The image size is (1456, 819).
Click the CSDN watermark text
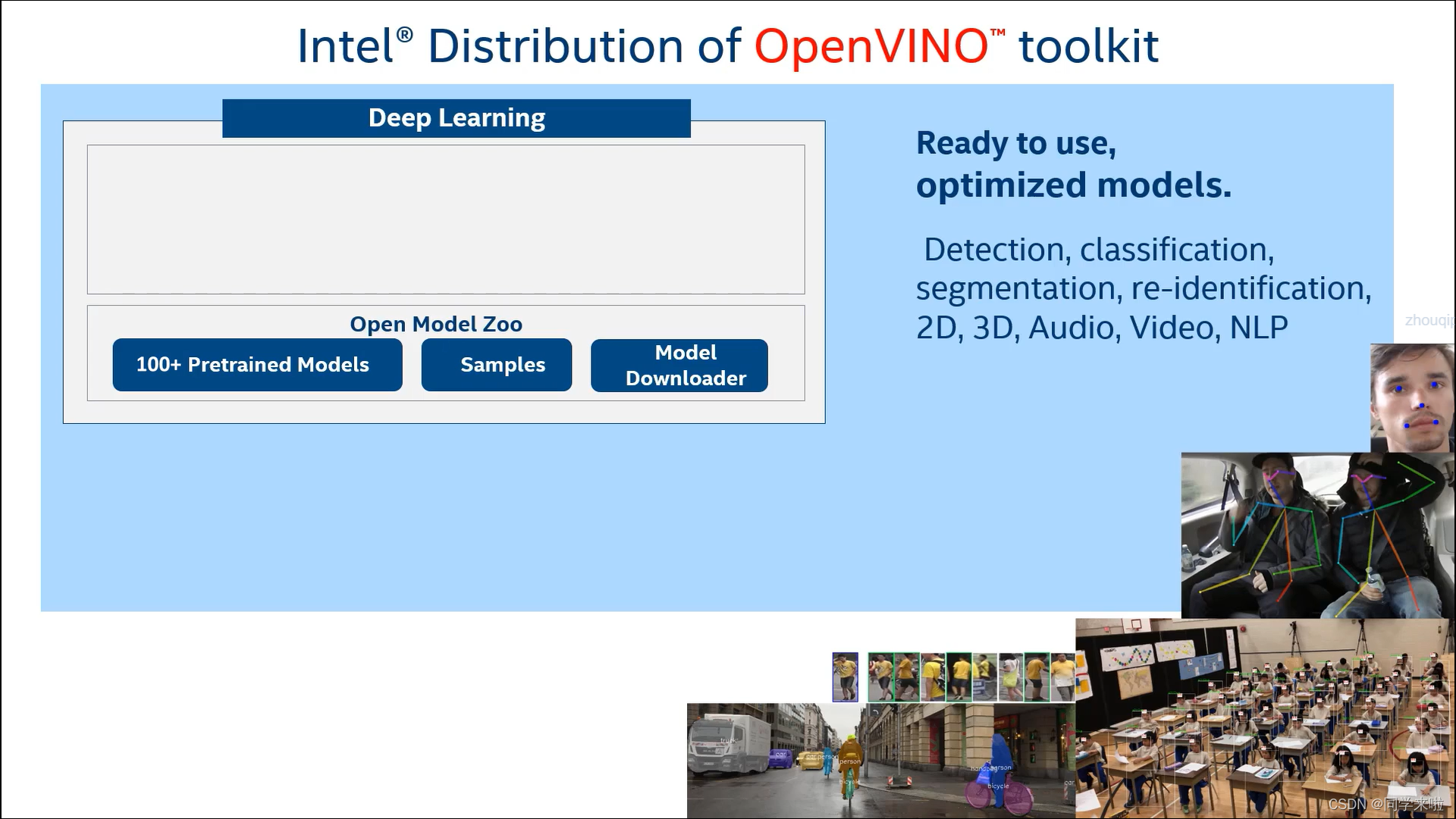(1385, 804)
